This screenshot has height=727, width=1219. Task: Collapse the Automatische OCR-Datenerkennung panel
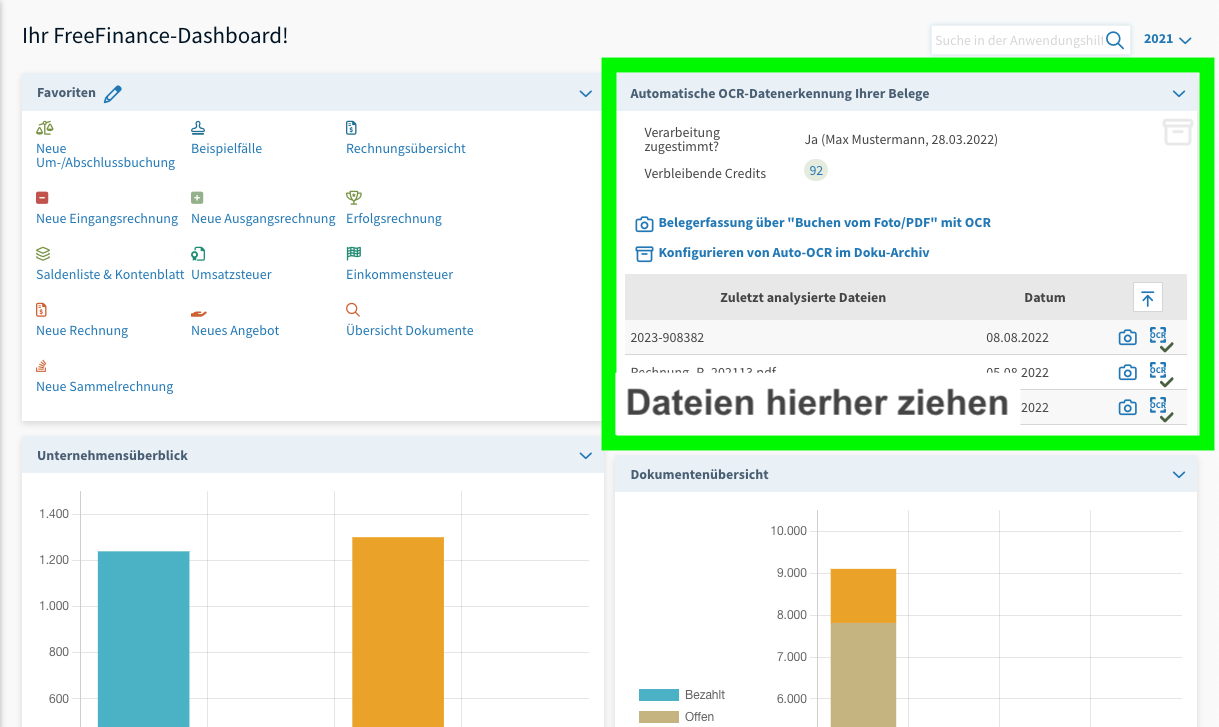tap(1178, 94)
